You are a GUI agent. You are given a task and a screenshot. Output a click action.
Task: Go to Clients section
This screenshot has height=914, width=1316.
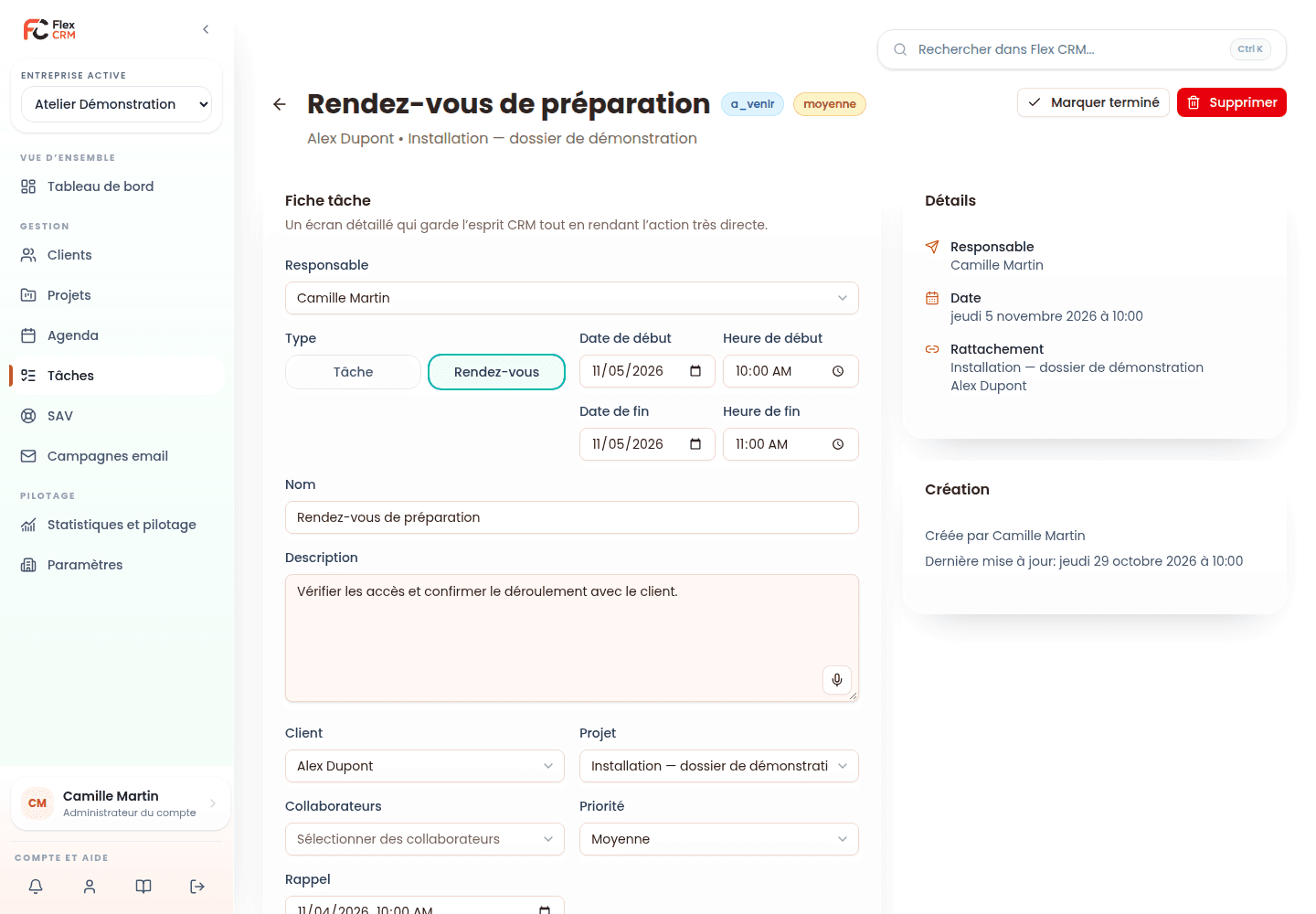116,255
